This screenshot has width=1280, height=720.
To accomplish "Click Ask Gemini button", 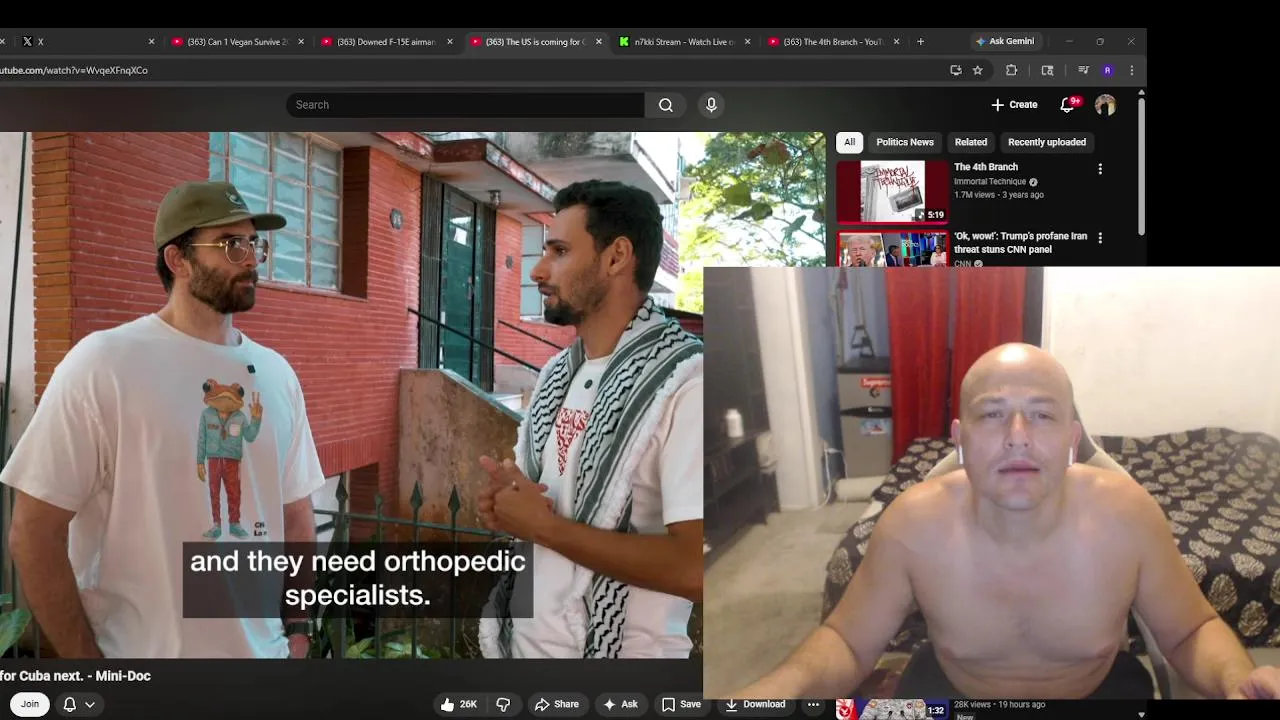I will point(1005,41).
